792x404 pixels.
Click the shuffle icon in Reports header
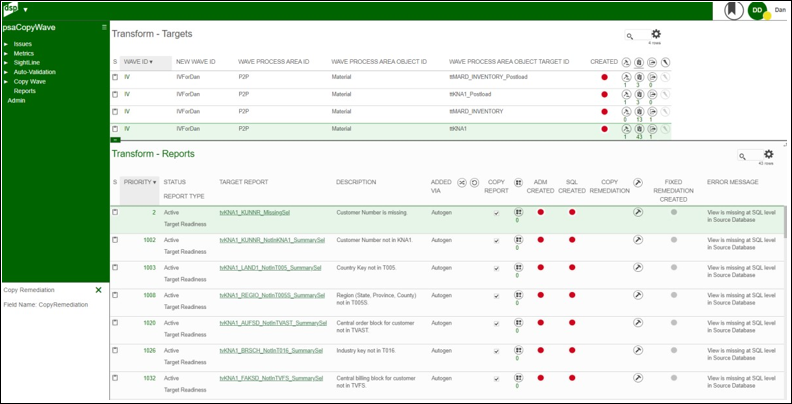462,183
